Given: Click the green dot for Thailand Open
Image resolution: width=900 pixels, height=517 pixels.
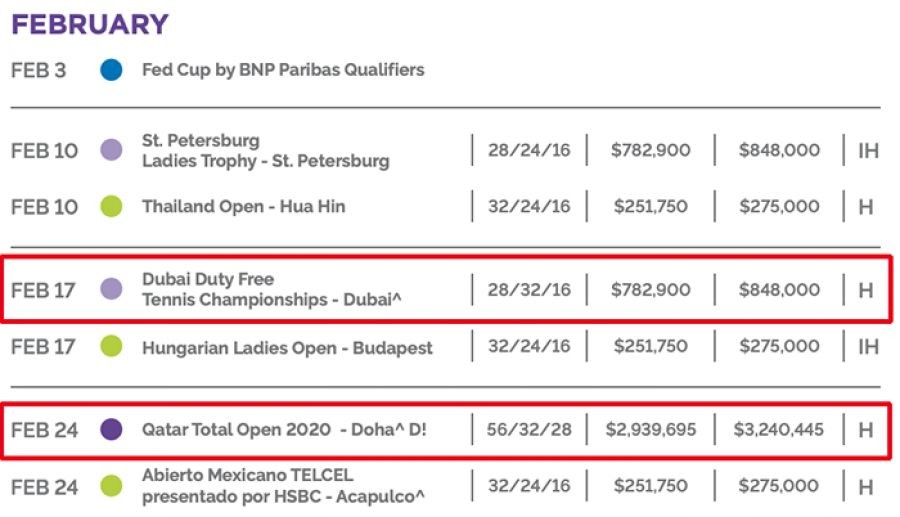Looking at the screenshot, I should (111, 207).
